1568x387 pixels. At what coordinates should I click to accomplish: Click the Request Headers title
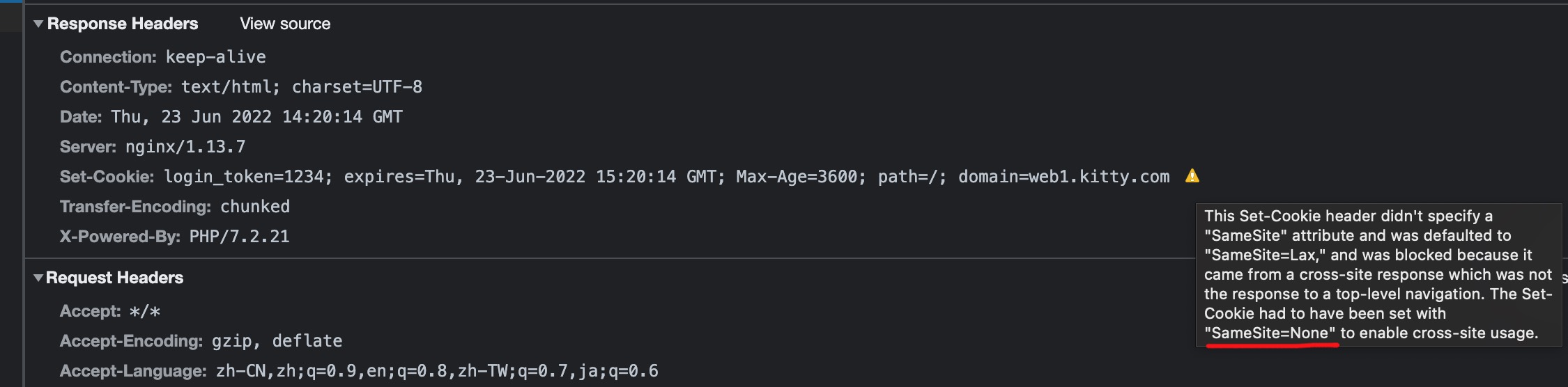tap(114, 278)
